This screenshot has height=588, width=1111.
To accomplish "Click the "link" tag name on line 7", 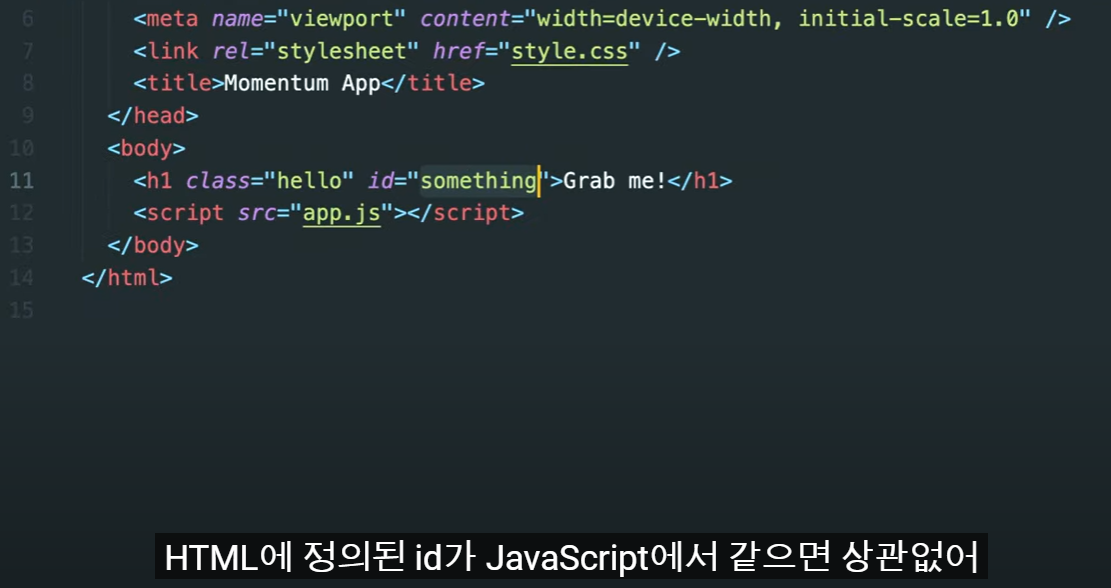I will [x=172, y=52].
